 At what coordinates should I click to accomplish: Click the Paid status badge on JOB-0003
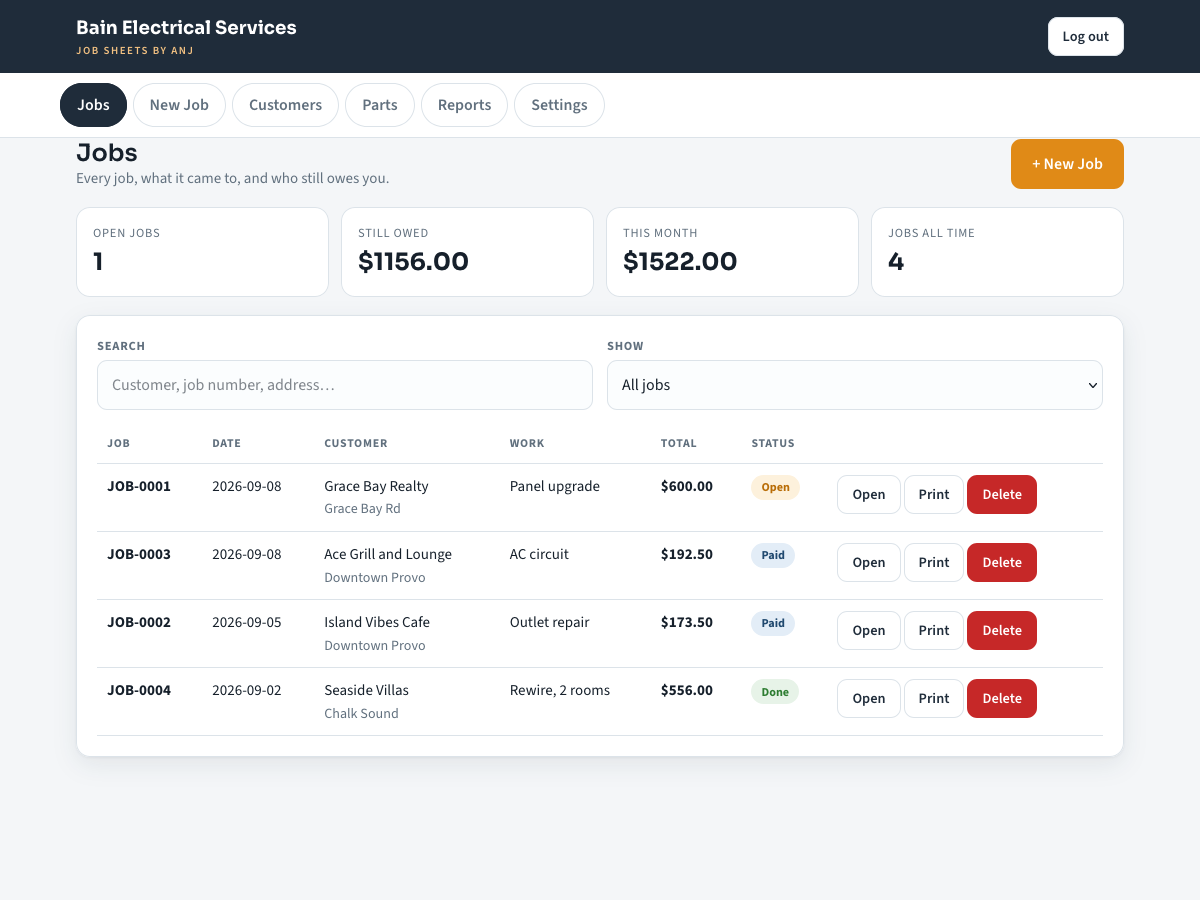773,555
